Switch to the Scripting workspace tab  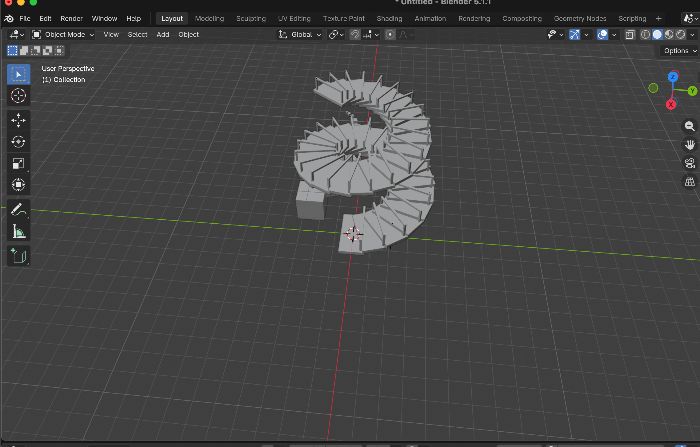point(632,18)
